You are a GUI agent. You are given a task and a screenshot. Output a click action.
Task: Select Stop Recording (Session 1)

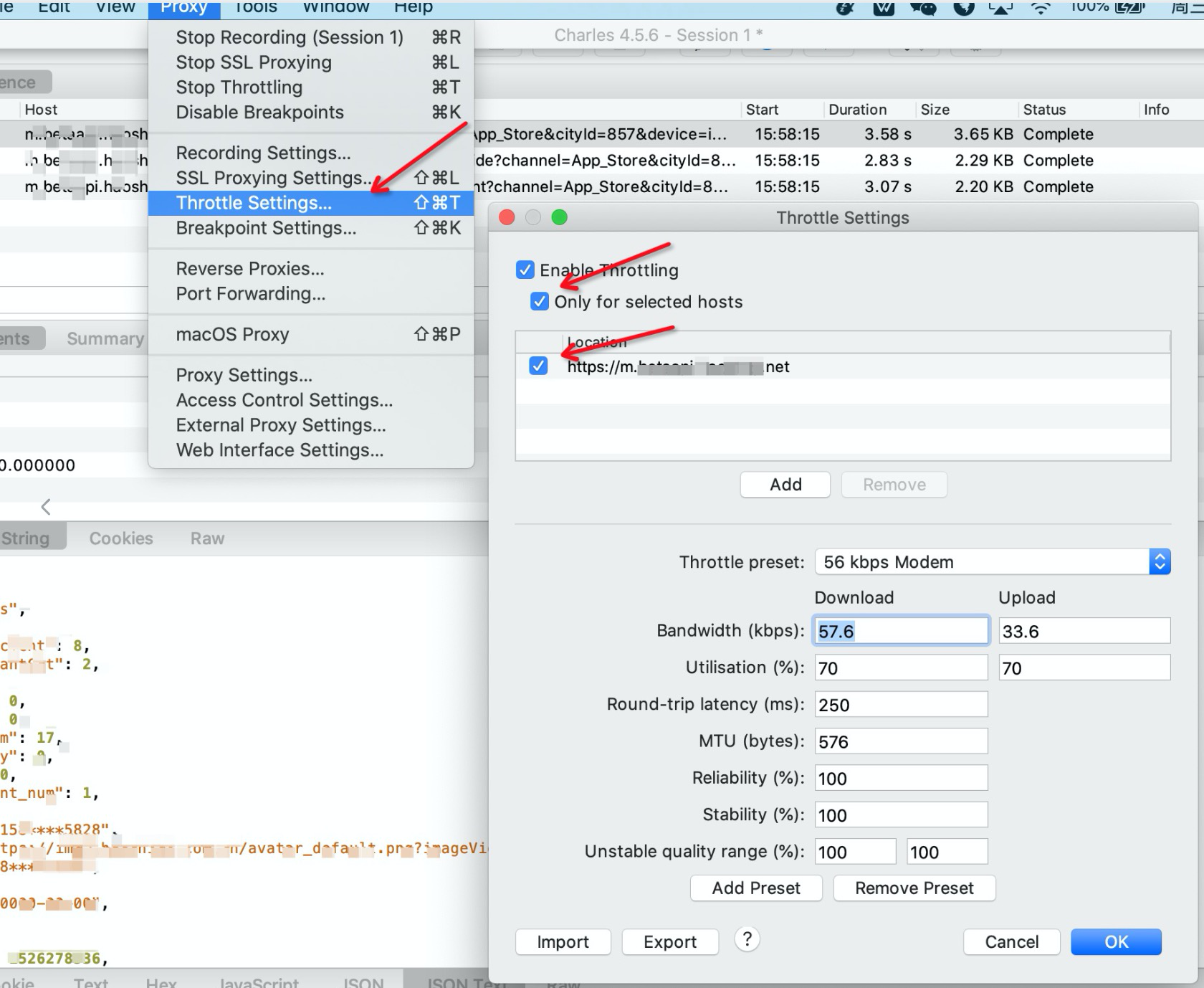[x=311, y=37]
